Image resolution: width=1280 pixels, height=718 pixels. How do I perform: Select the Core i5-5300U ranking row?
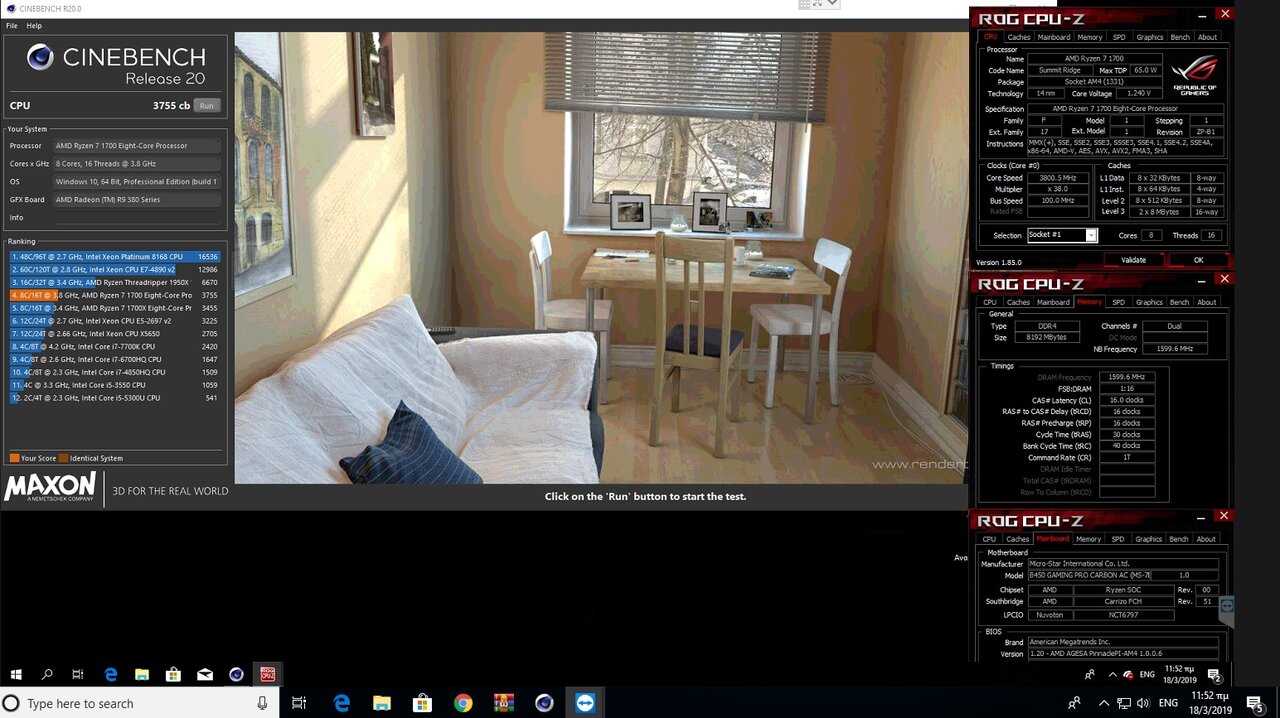pos(115,398)
